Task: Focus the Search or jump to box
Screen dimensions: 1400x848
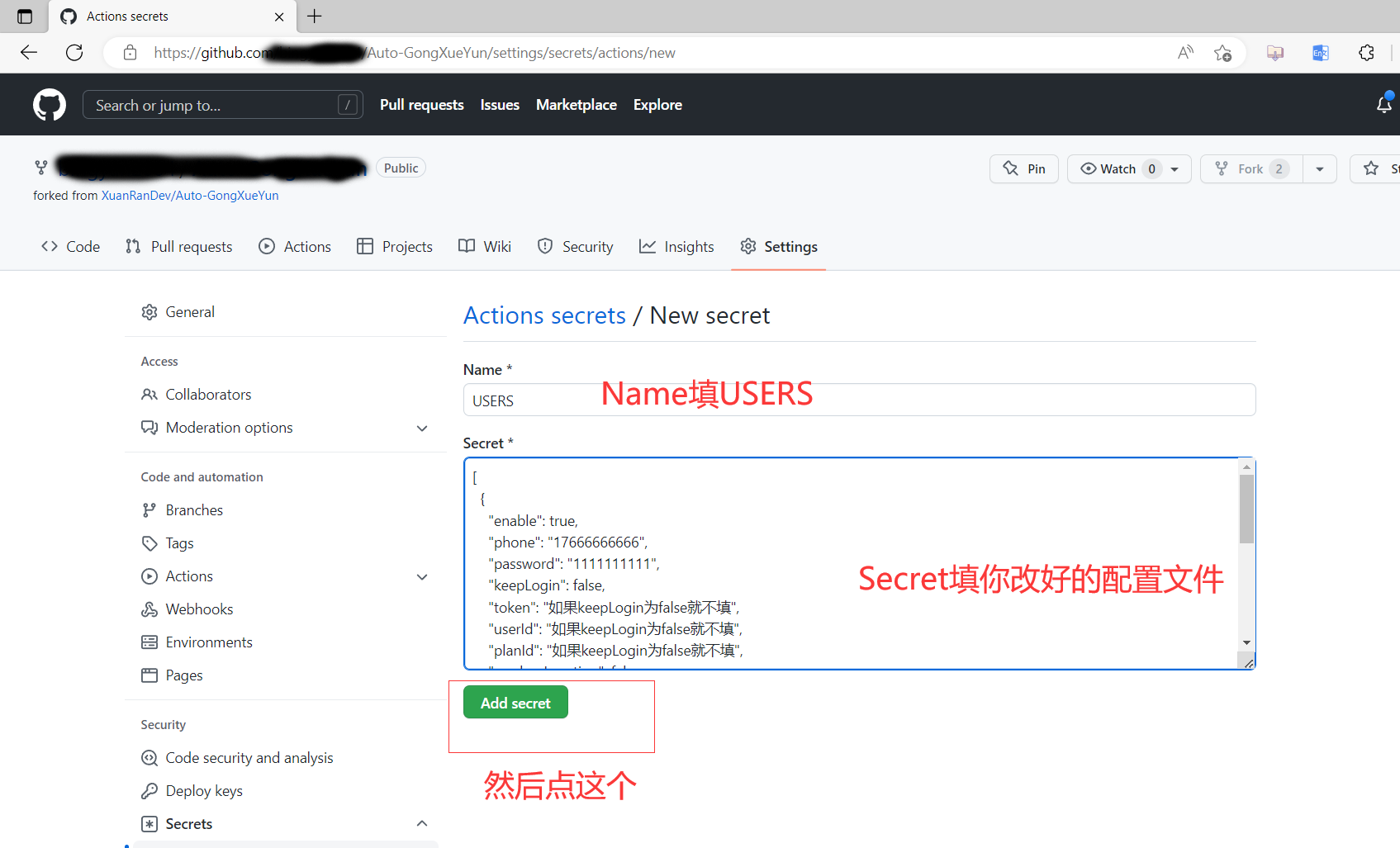Action: (x=223, y=105)
